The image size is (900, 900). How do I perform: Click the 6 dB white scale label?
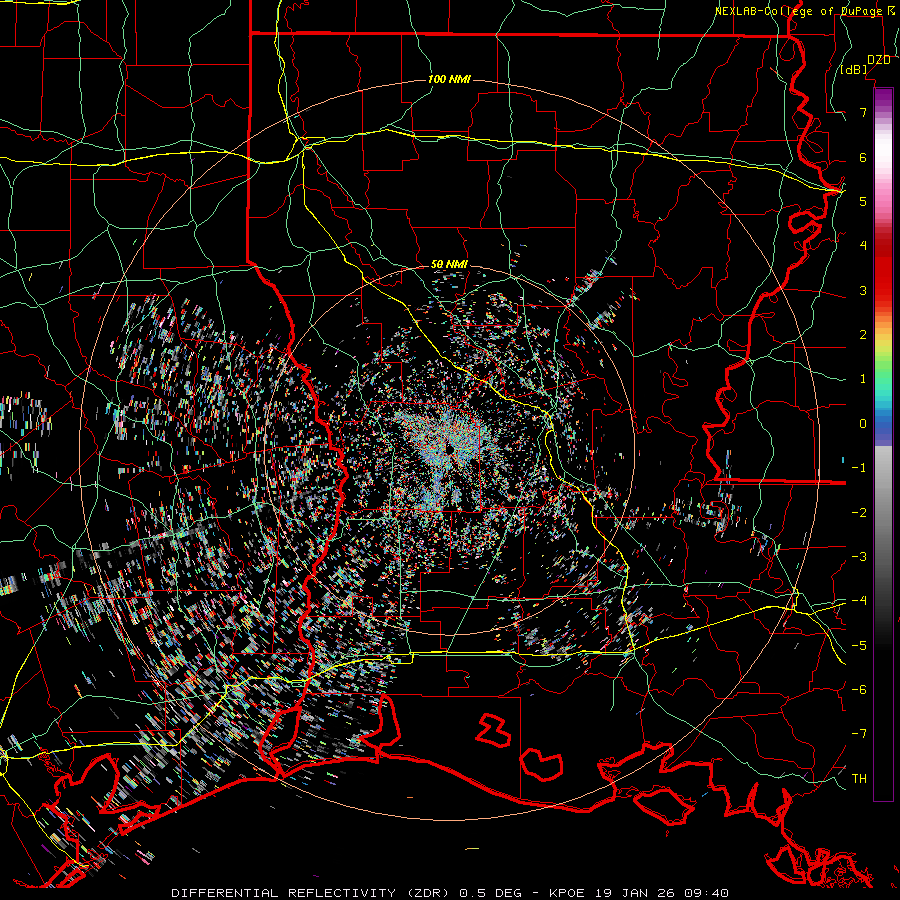pyautogui.click(x=863, y=157)
